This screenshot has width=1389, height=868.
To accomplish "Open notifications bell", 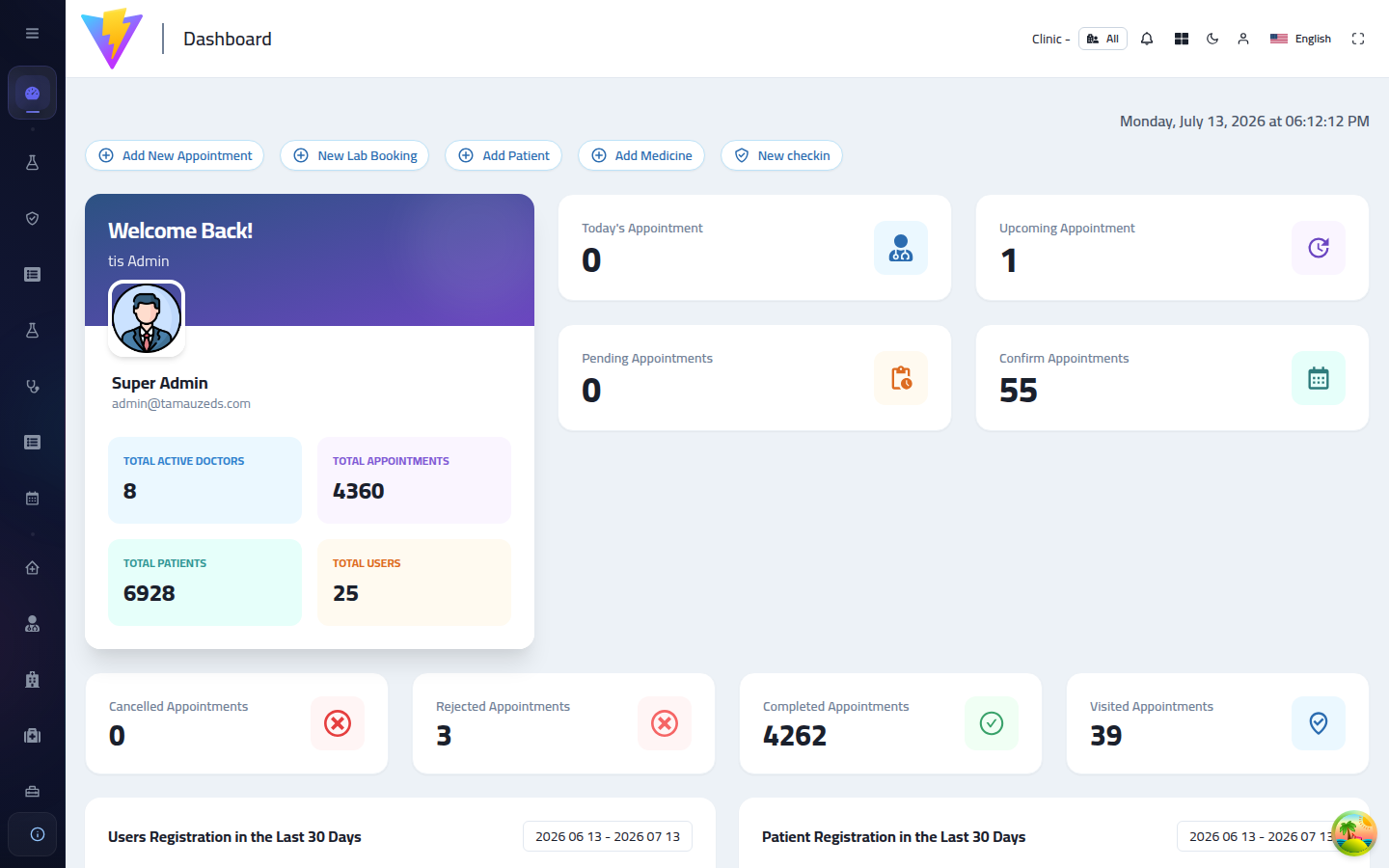I will 1147,39.
